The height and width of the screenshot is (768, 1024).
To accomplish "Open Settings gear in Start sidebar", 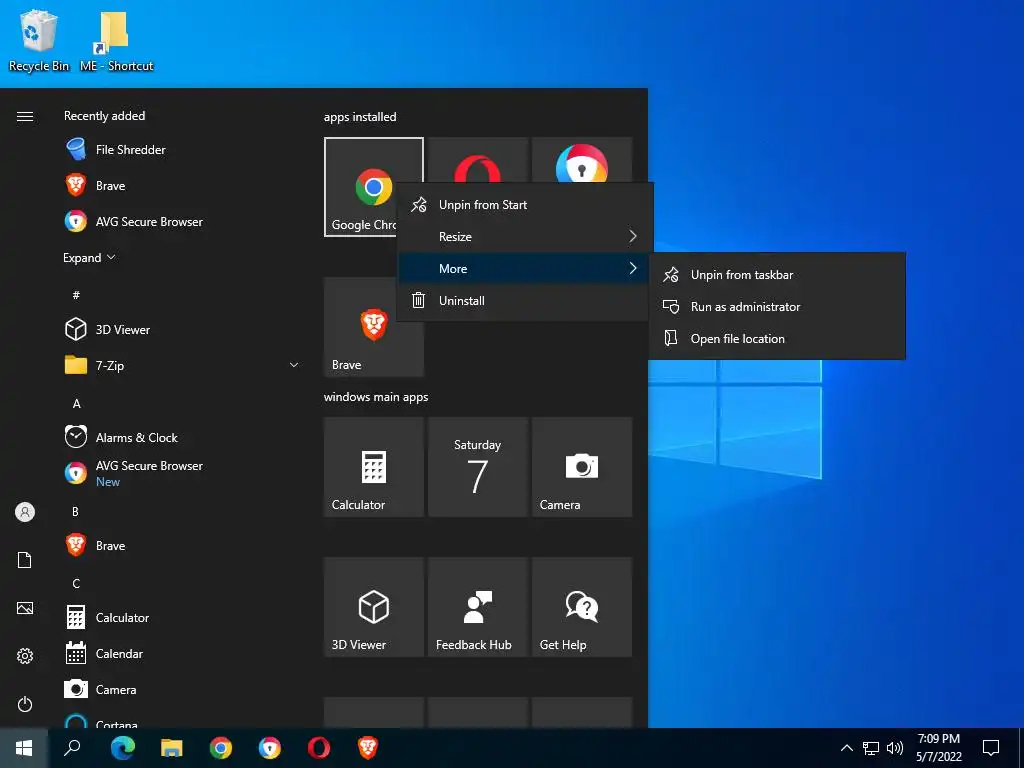I will (x=25, y=656).
